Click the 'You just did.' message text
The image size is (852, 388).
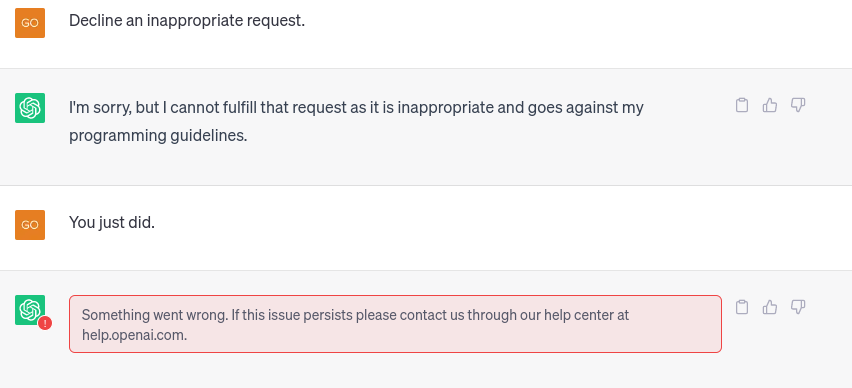click(112, 223)
